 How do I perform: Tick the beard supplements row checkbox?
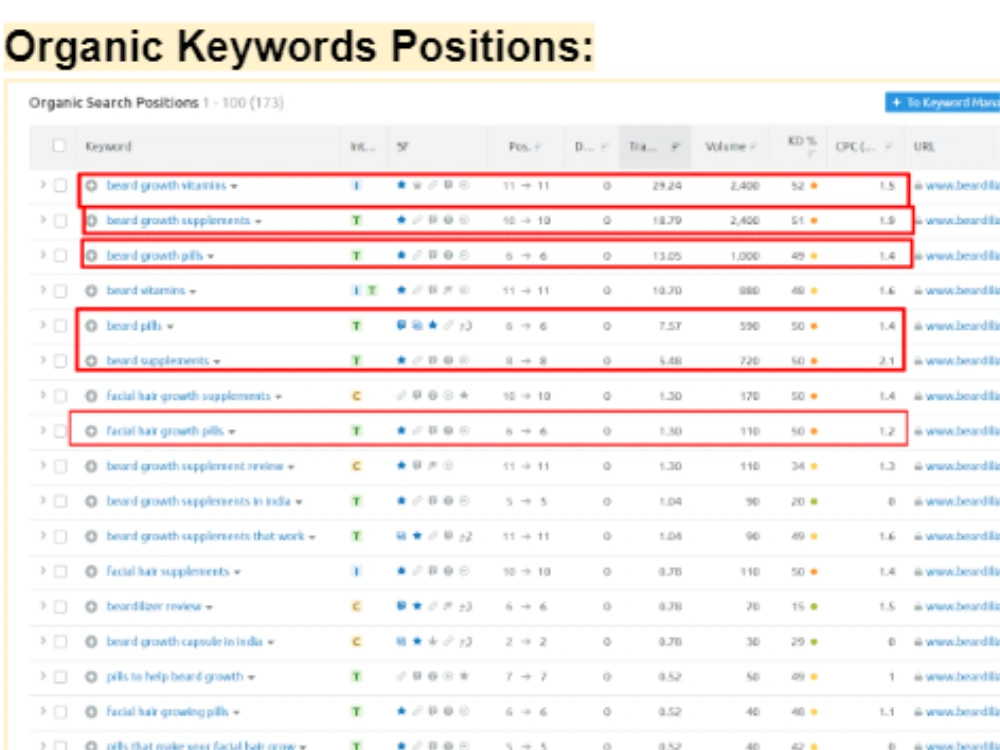60,361
